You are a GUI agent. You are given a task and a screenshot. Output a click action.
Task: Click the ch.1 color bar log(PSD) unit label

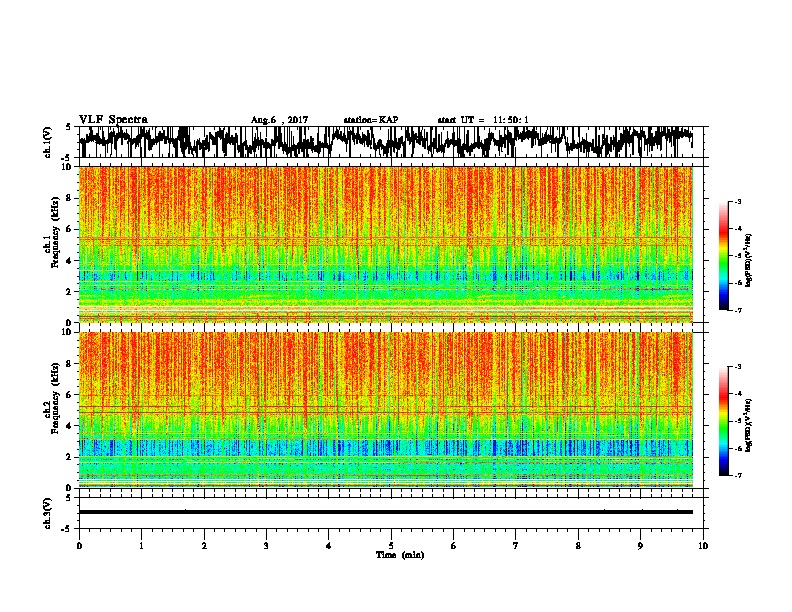(749, 261)
